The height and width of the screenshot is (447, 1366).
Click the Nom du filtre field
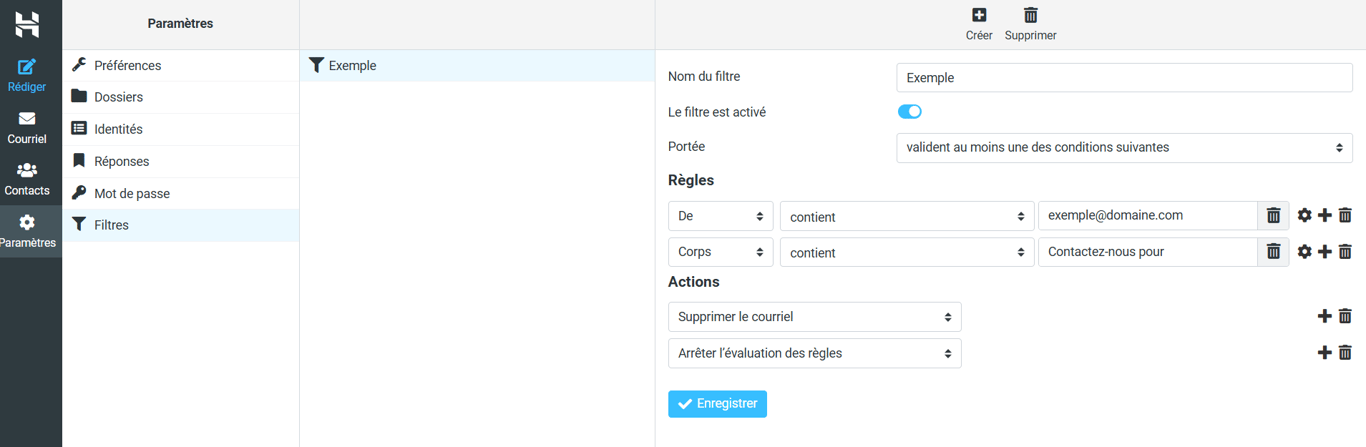[x=1124, y=78]
